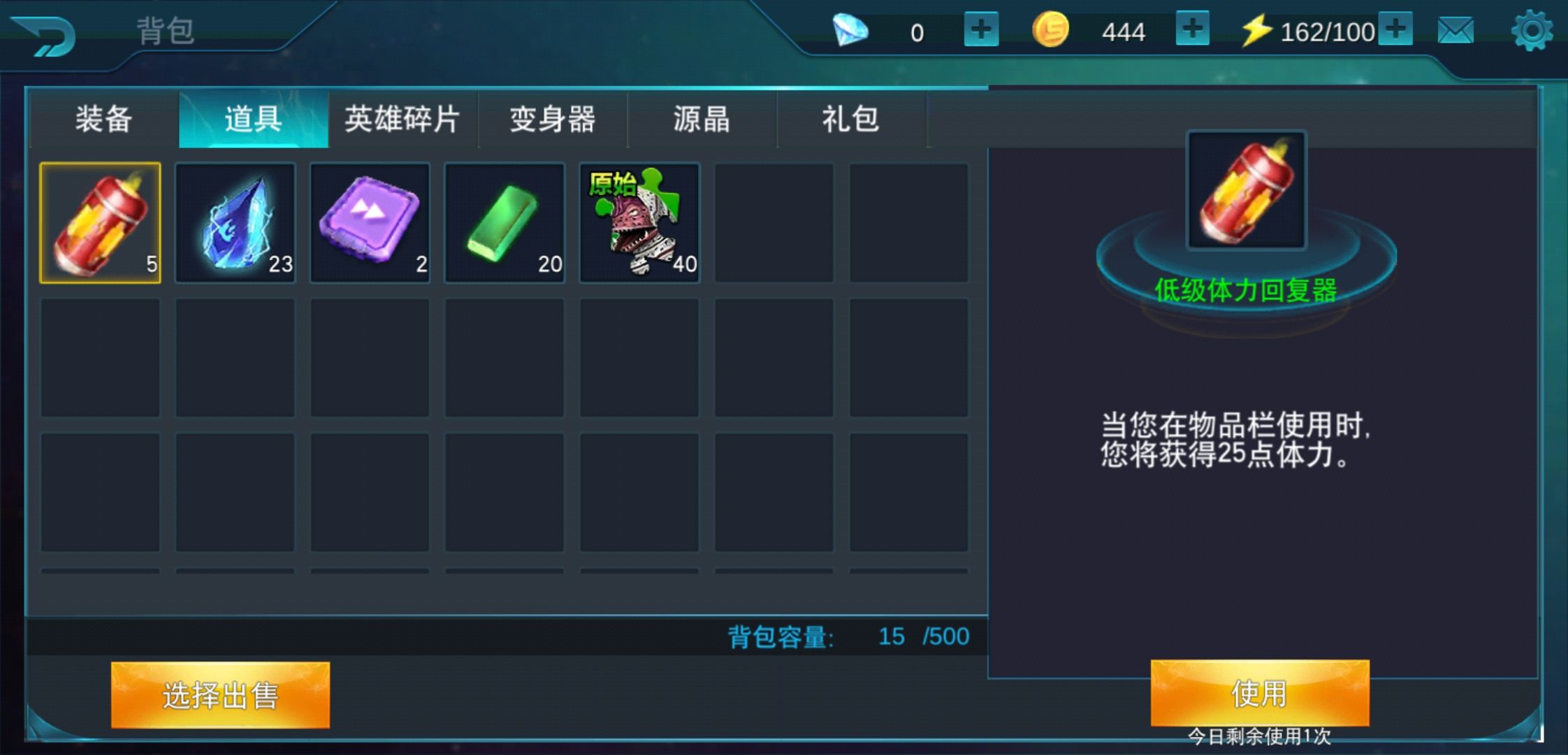This screenshot has height=755, width=1568.
Task: Select the red stamina canister item
Action: pos(100,223)
